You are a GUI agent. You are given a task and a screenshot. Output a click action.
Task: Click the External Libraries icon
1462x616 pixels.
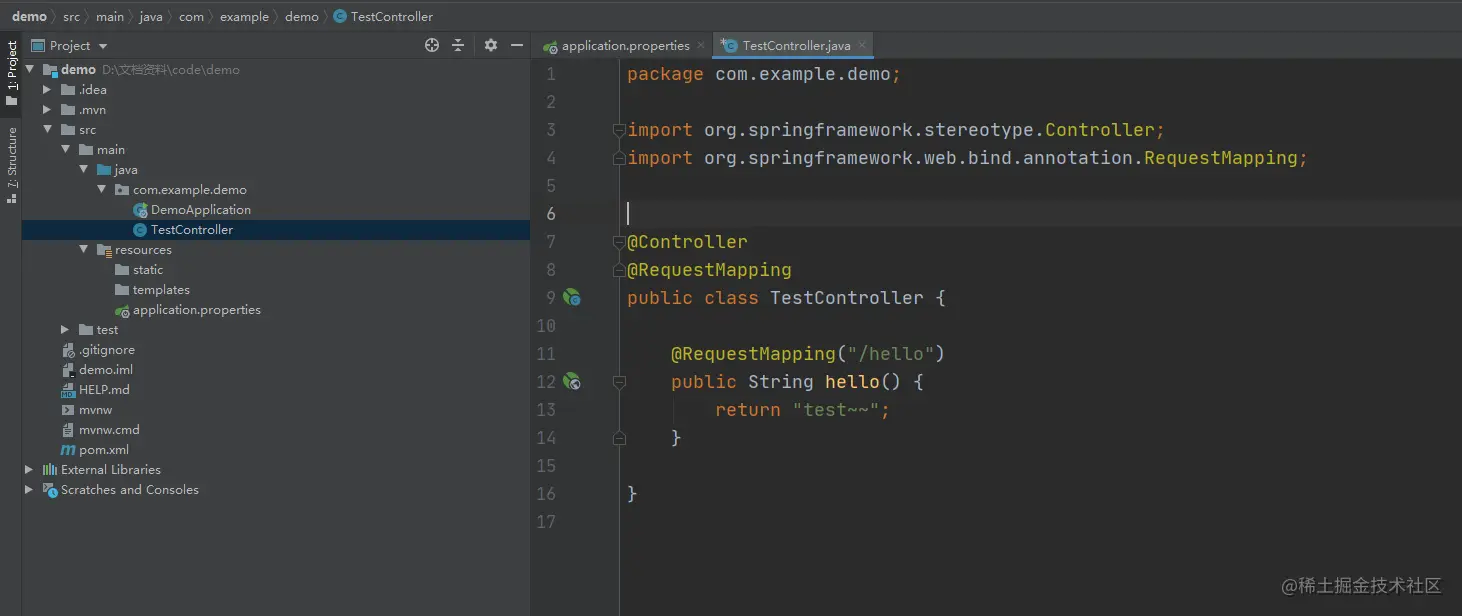pos(50,470)
